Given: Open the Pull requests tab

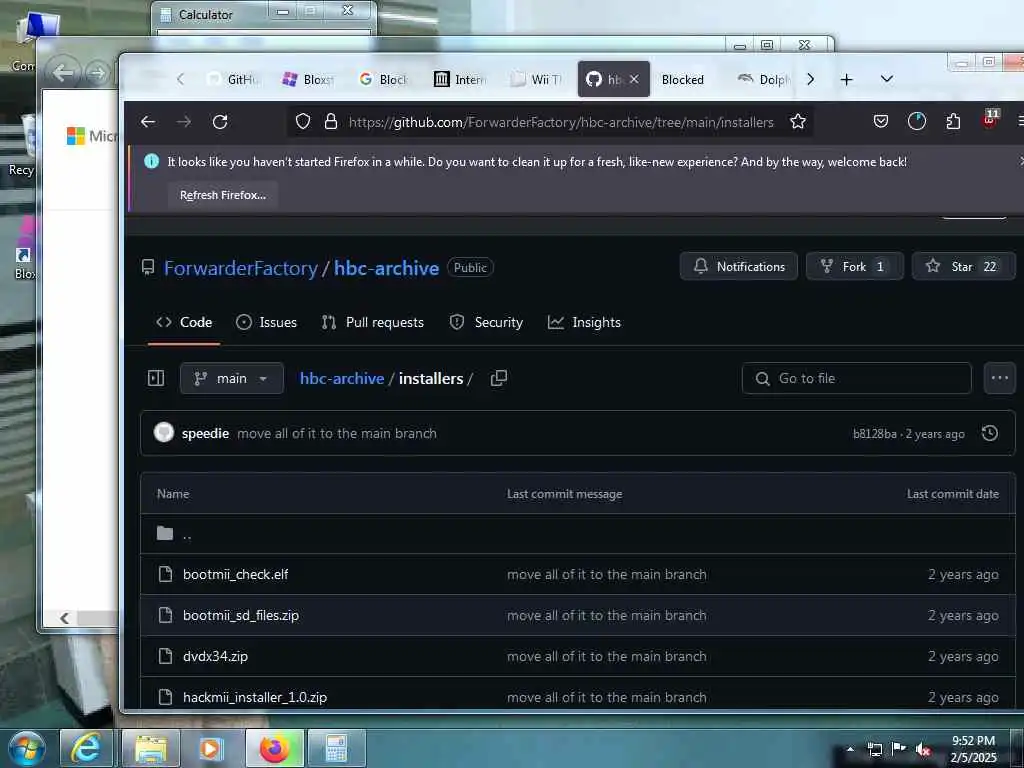Looking at the screenshot, I should 373,323.
